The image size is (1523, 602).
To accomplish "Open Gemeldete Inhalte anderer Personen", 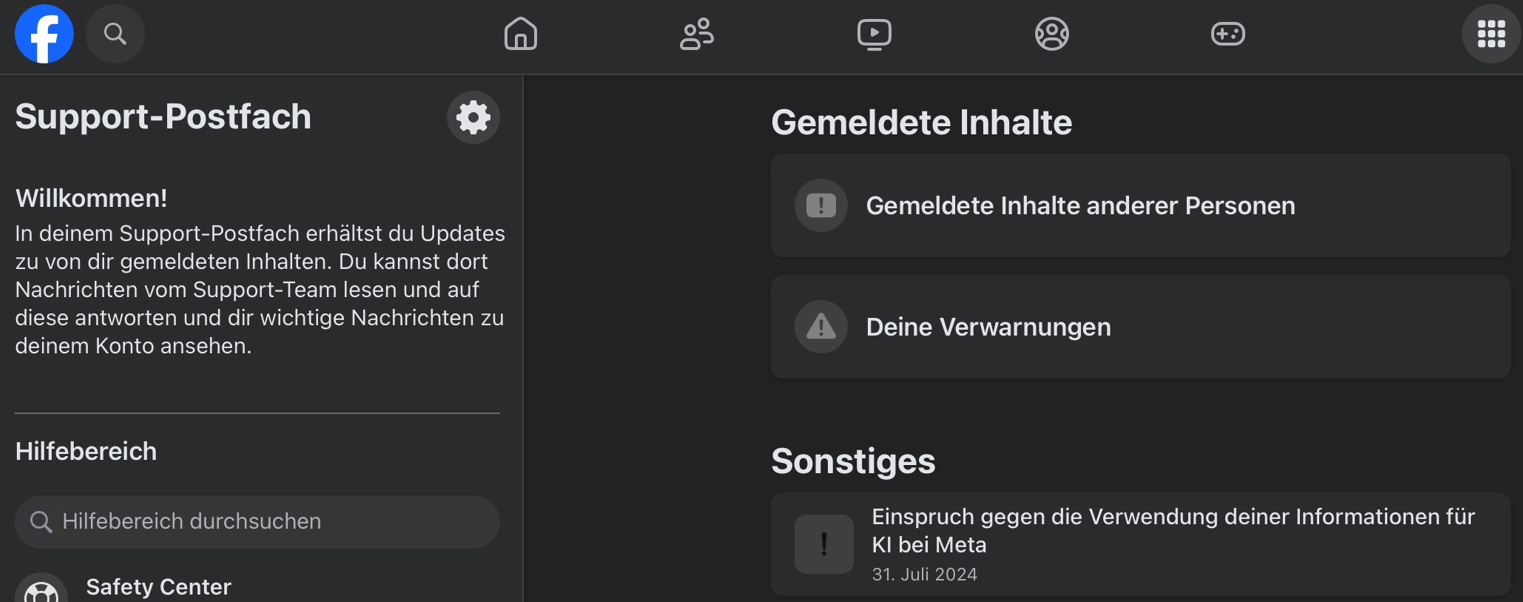I will [x=1080, y=206].
